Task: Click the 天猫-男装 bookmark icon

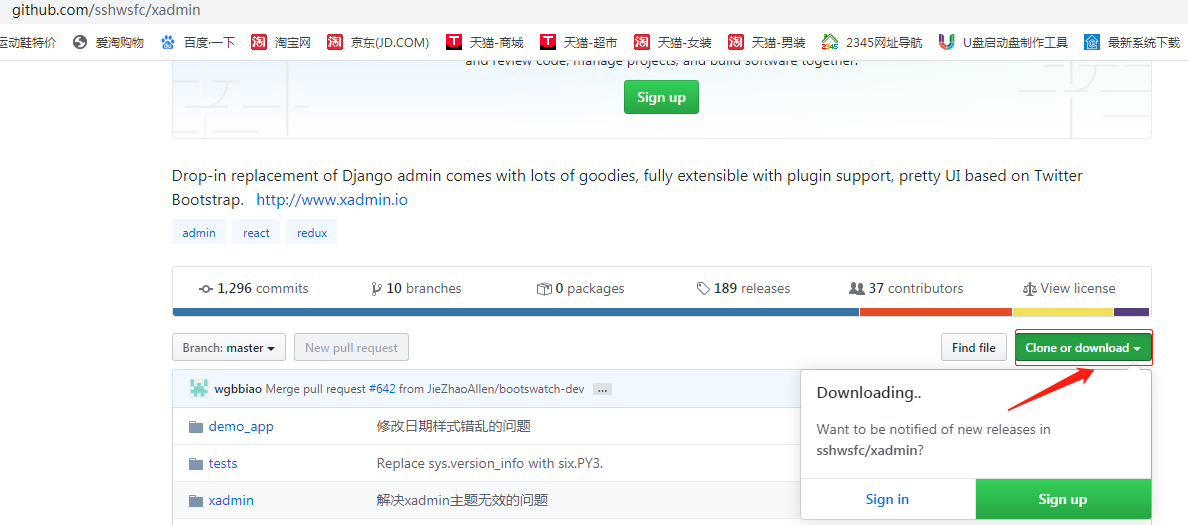Action: click(736, 42)
